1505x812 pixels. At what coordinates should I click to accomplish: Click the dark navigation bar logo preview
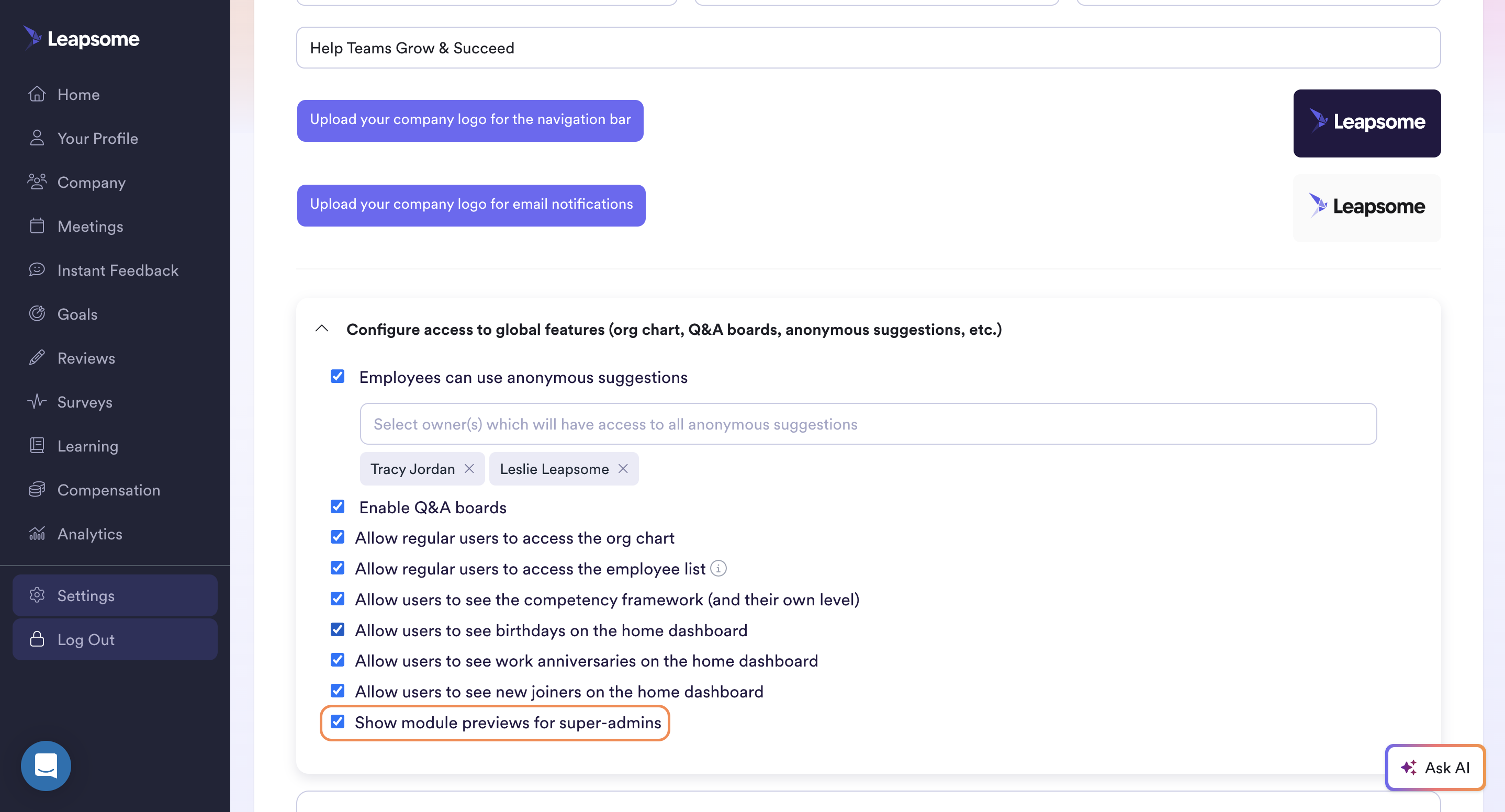pyautogui.click(x=1367, y=122)
